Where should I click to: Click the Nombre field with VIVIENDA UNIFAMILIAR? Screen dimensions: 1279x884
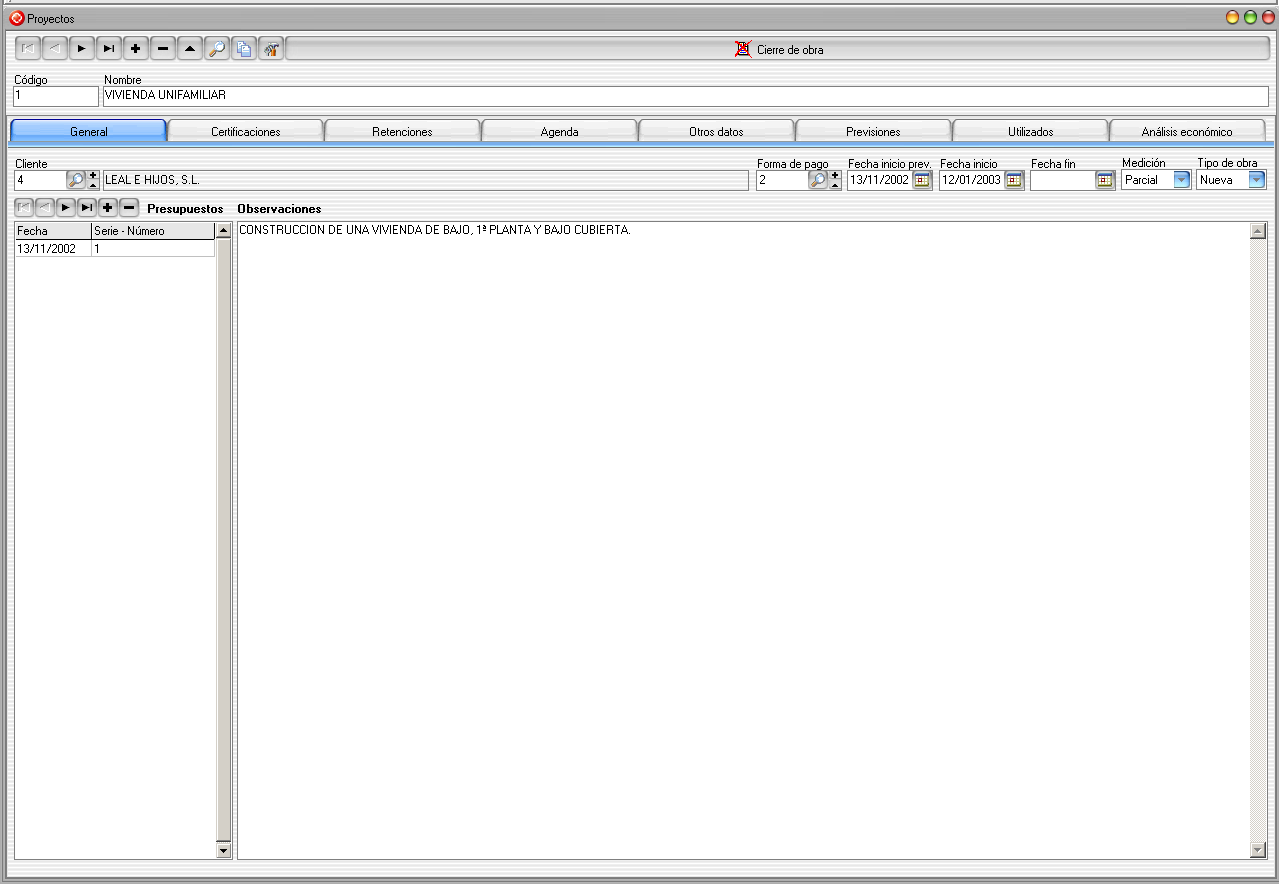(x=685, y=96)
